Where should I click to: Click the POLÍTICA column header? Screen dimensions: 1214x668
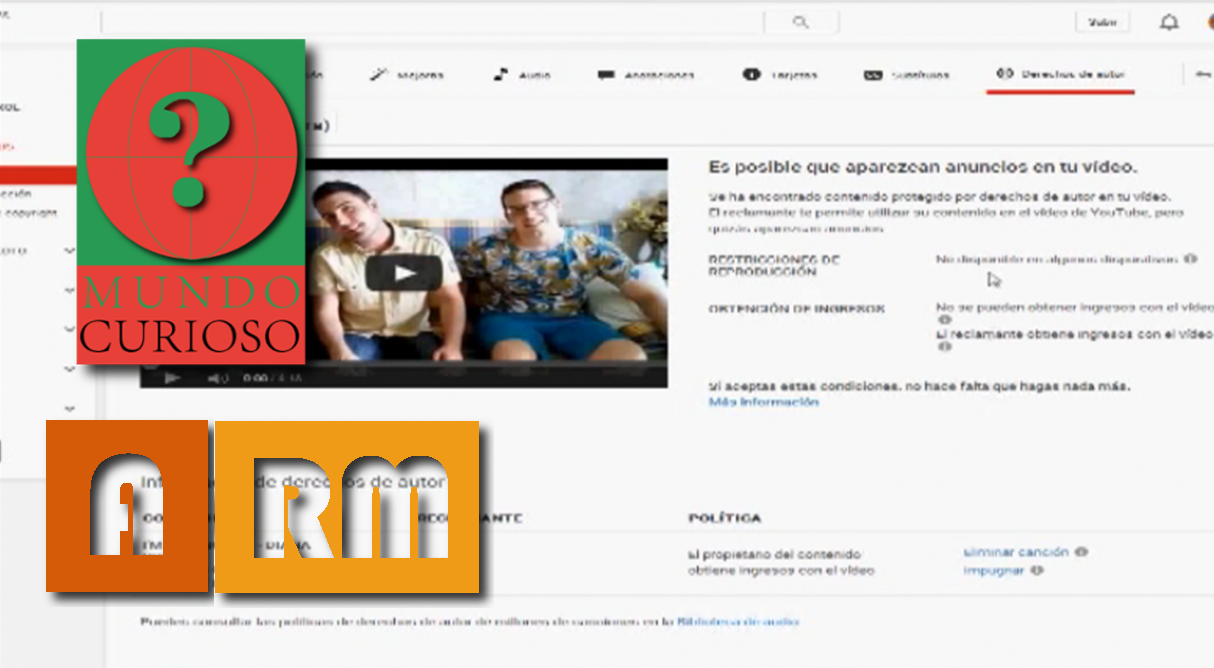point(724,518)
